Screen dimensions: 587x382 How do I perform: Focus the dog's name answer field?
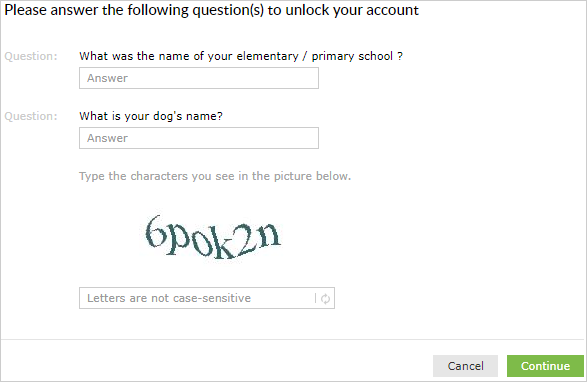(199, 138)
